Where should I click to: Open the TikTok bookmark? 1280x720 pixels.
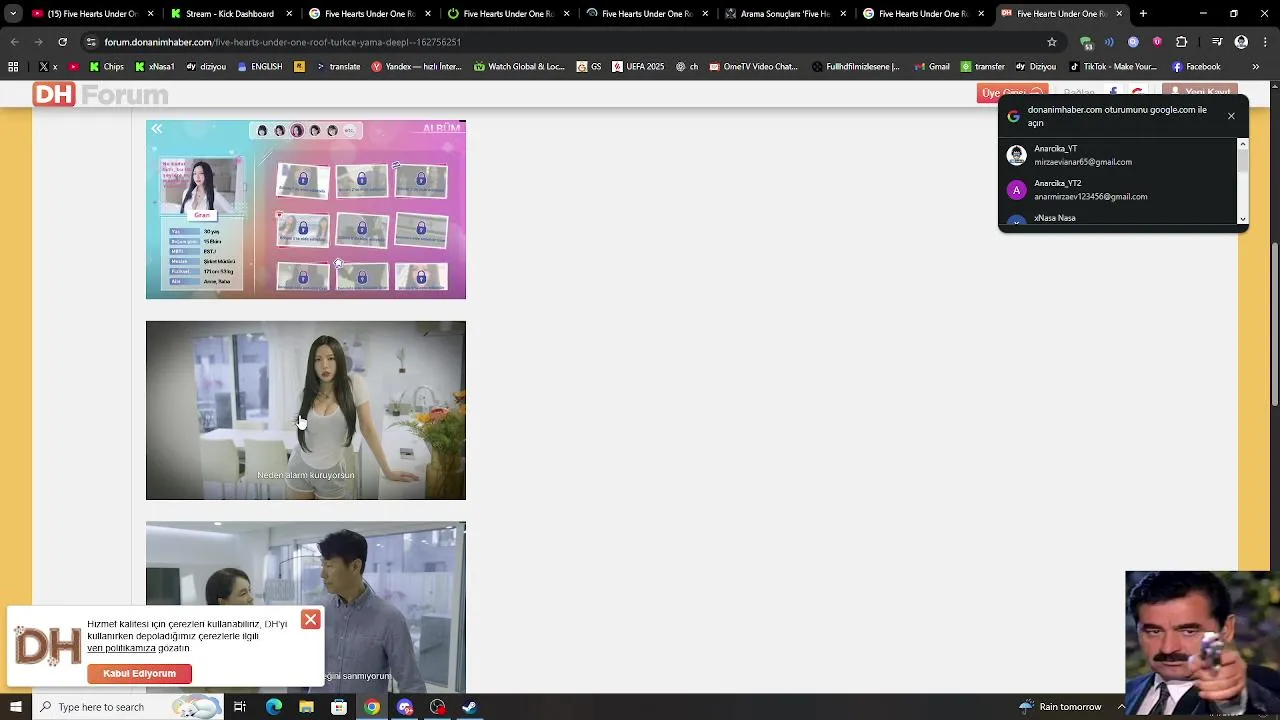click(1112, 67)
